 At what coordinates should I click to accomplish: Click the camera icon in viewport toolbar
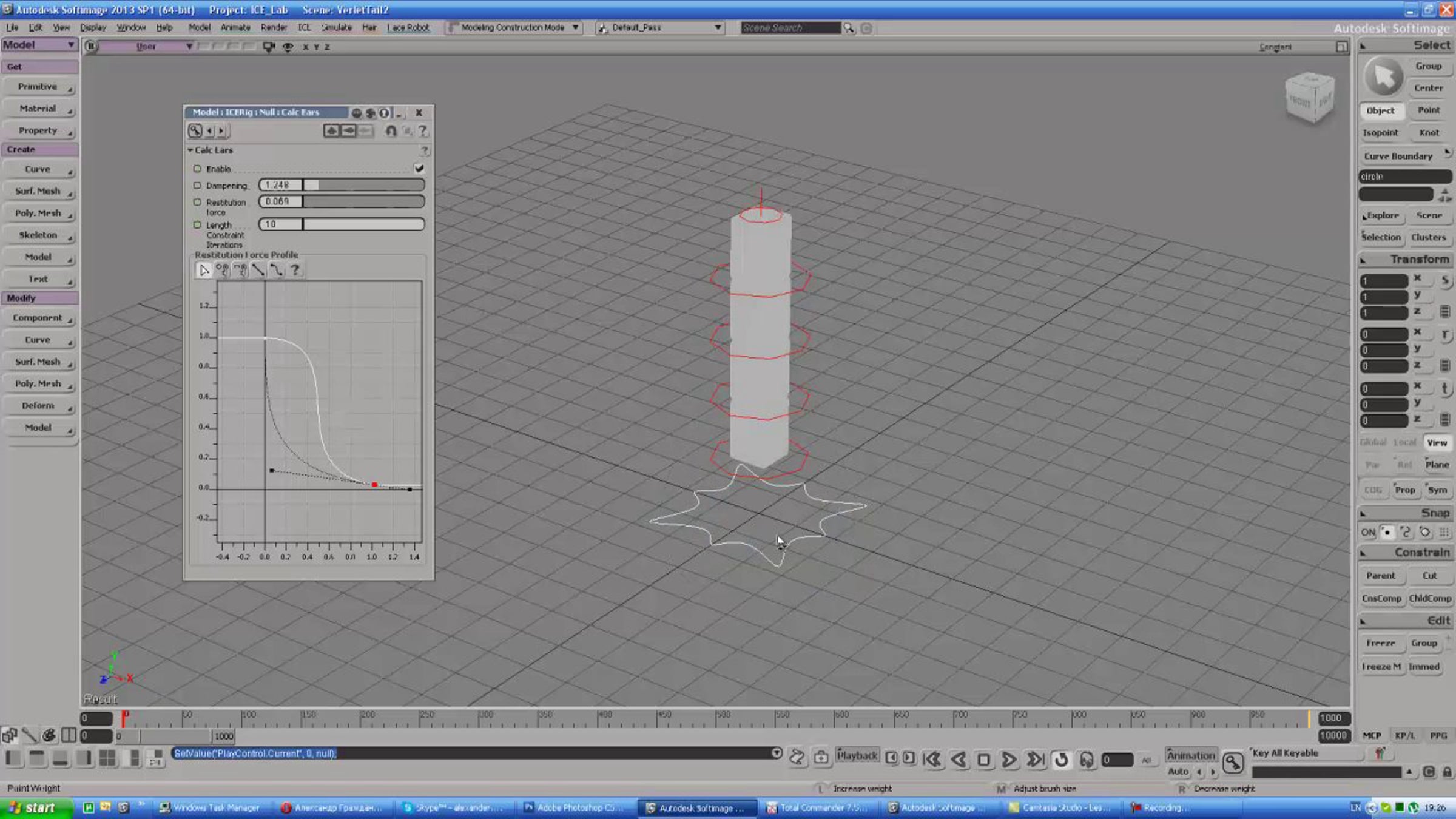(x=268, y=47)
